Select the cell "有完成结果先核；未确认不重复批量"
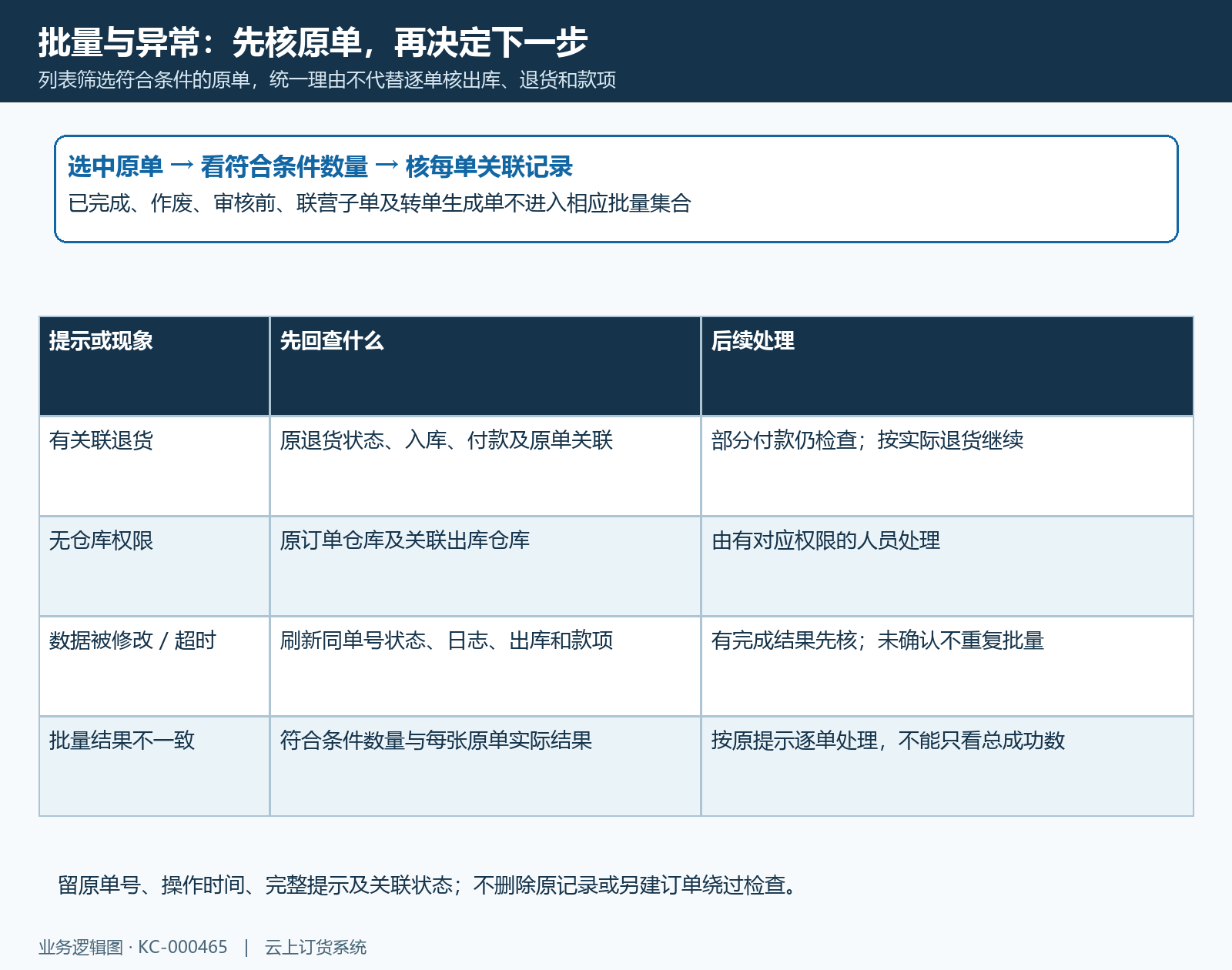1232x970 pixels. [x=947, y=667]
